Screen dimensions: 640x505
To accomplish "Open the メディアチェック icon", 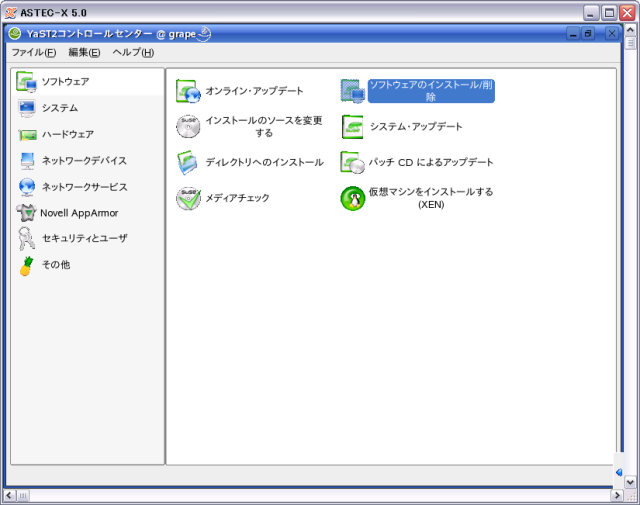I will point(188,198).
